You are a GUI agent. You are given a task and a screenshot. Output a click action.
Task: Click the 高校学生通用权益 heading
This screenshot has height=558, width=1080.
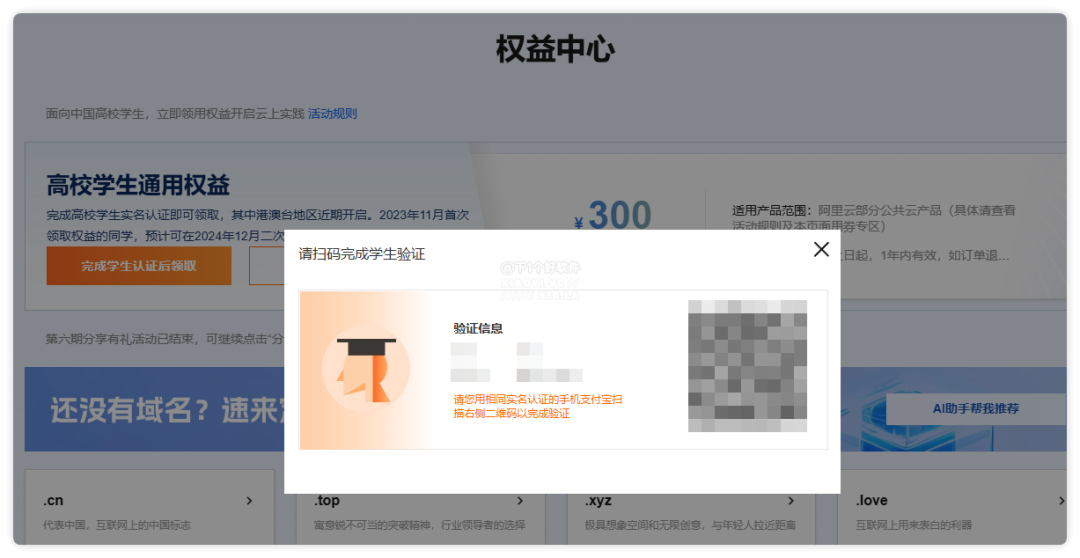click(138, 185)
